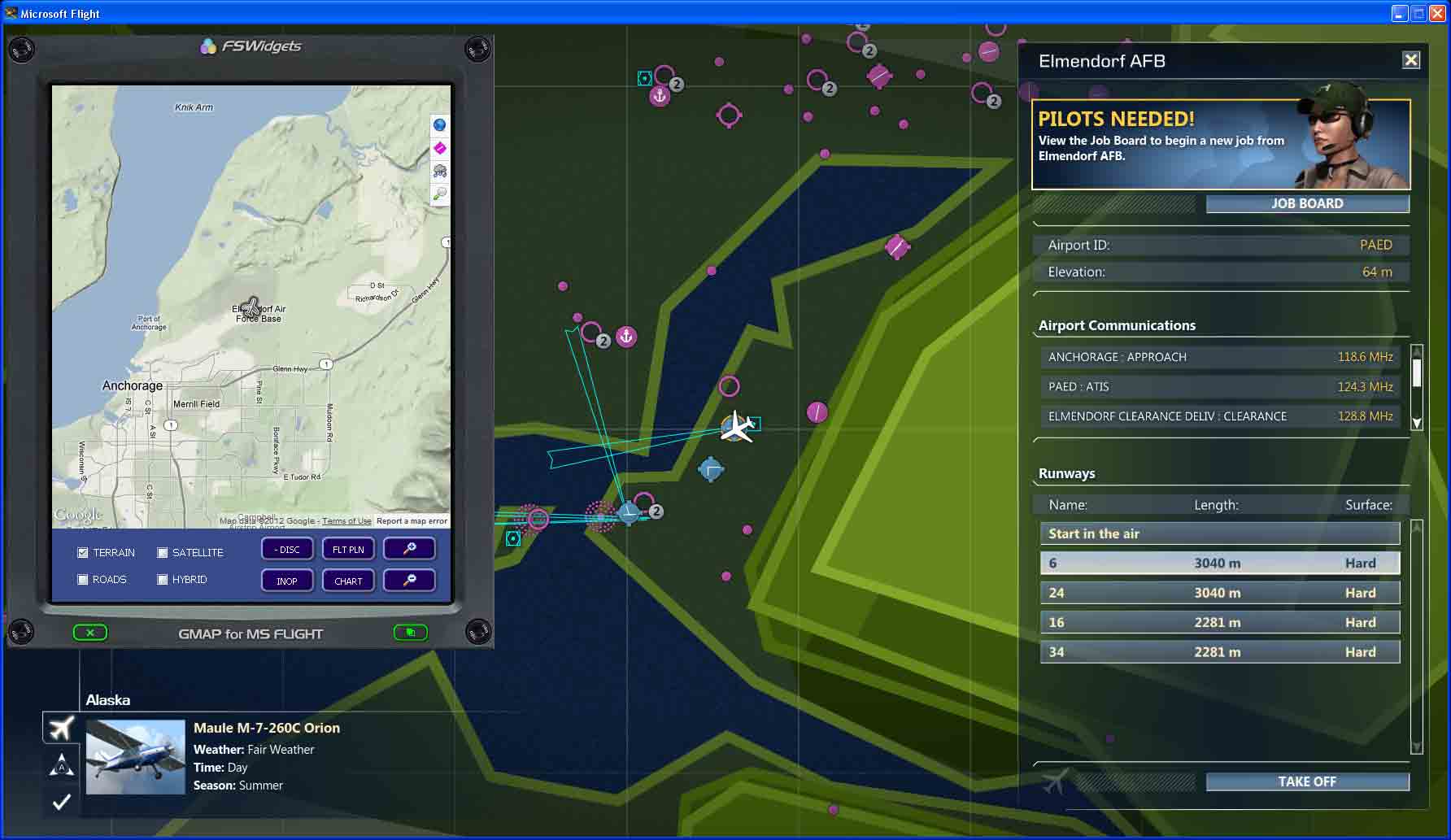Select runway 16 row
The image size is (1451, 840).
coord(1220,622)
